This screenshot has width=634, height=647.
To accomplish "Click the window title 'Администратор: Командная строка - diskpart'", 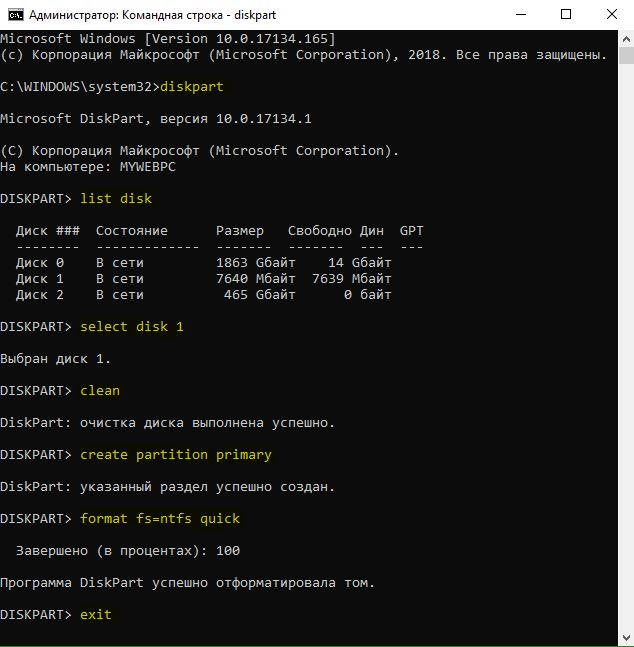I will pos(152,15).
